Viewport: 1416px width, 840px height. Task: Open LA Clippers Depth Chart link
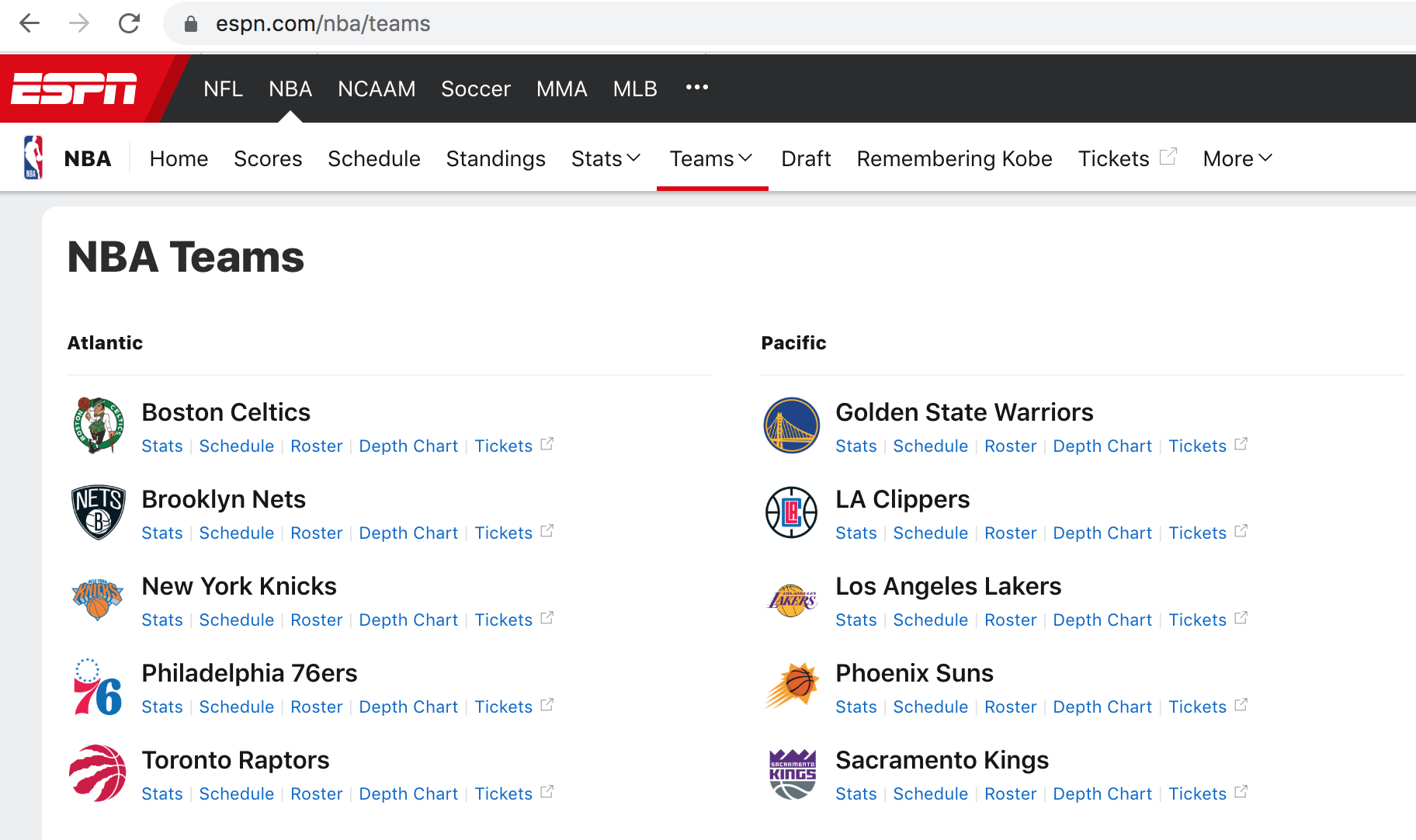pyautogui.click(x=1102, y=533)
